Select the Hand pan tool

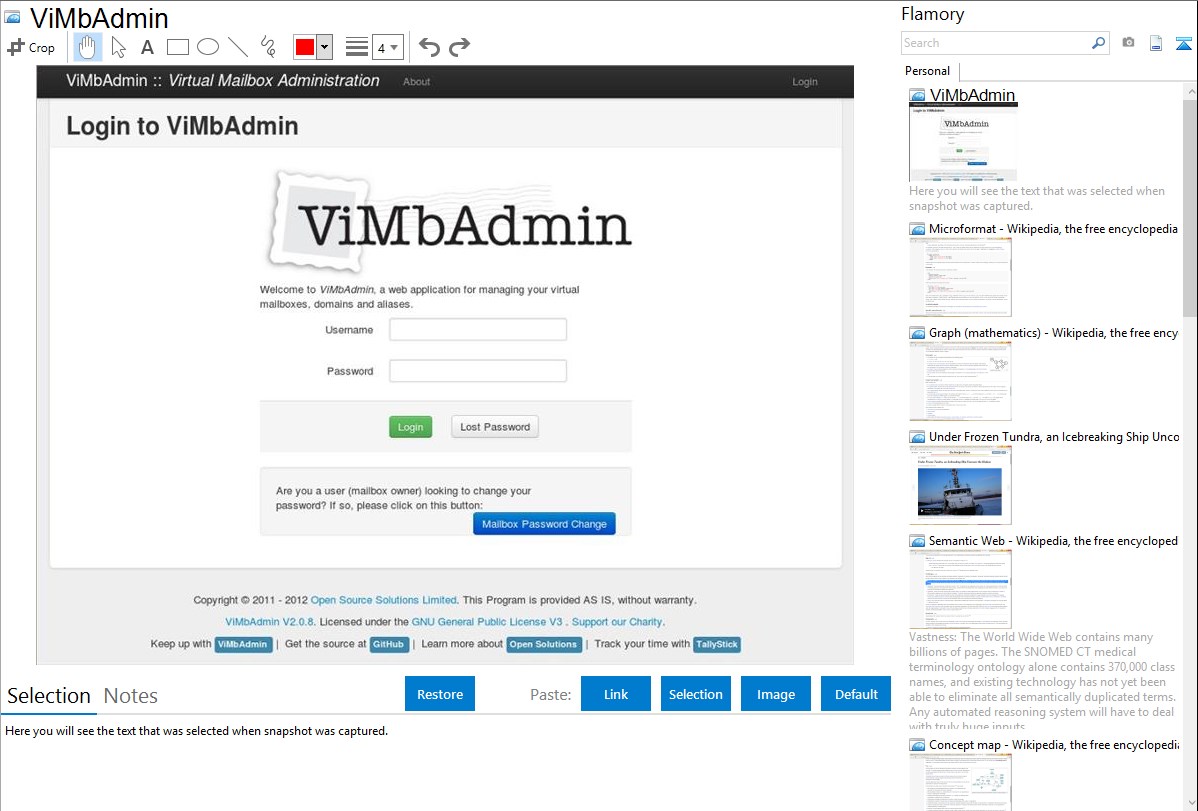87,47
